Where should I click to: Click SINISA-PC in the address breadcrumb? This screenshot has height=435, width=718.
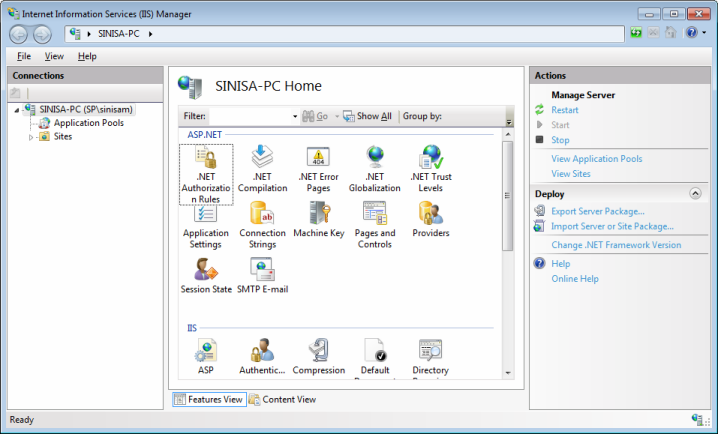[119, 34]
